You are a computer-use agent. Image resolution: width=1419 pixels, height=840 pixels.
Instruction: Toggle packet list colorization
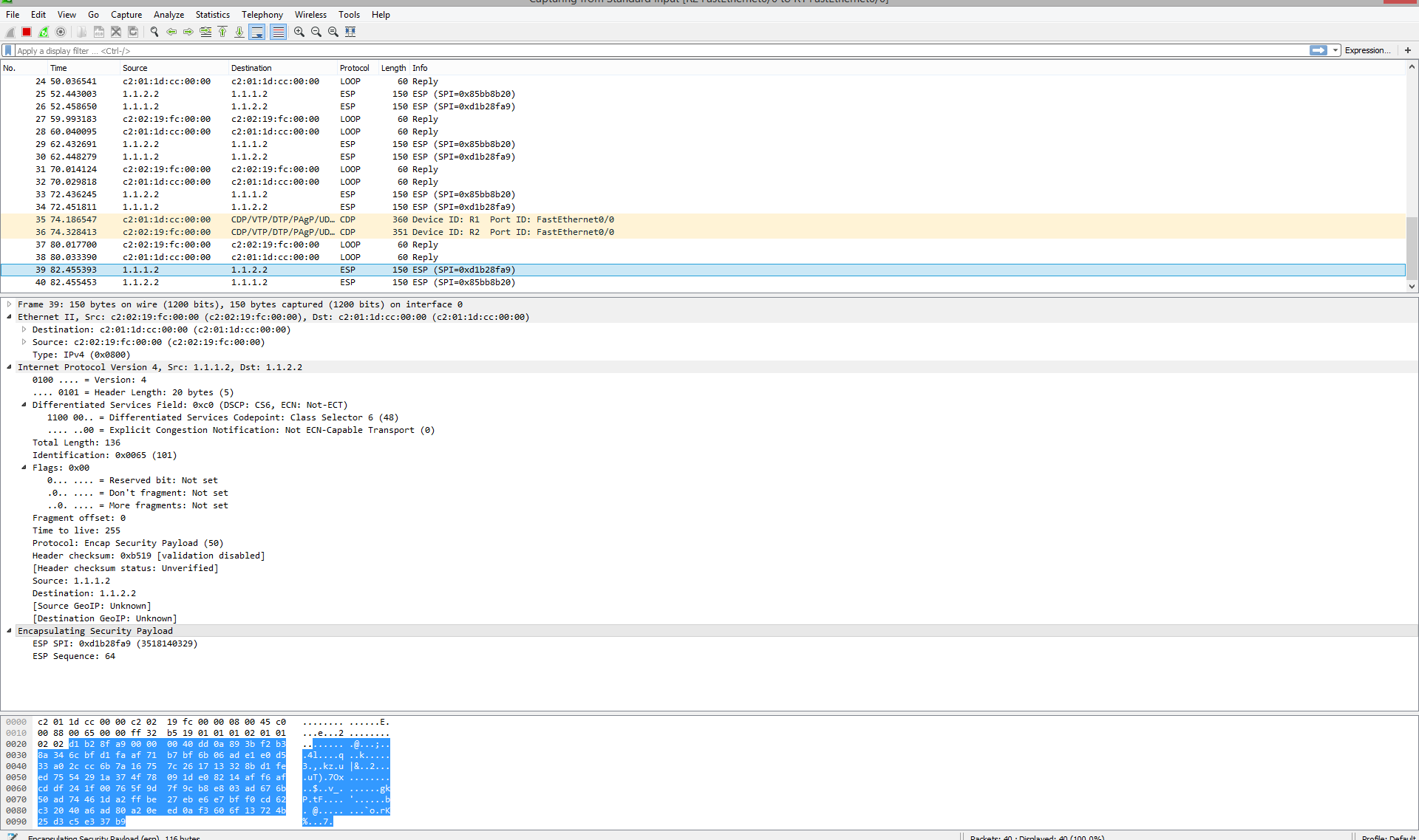279,32
